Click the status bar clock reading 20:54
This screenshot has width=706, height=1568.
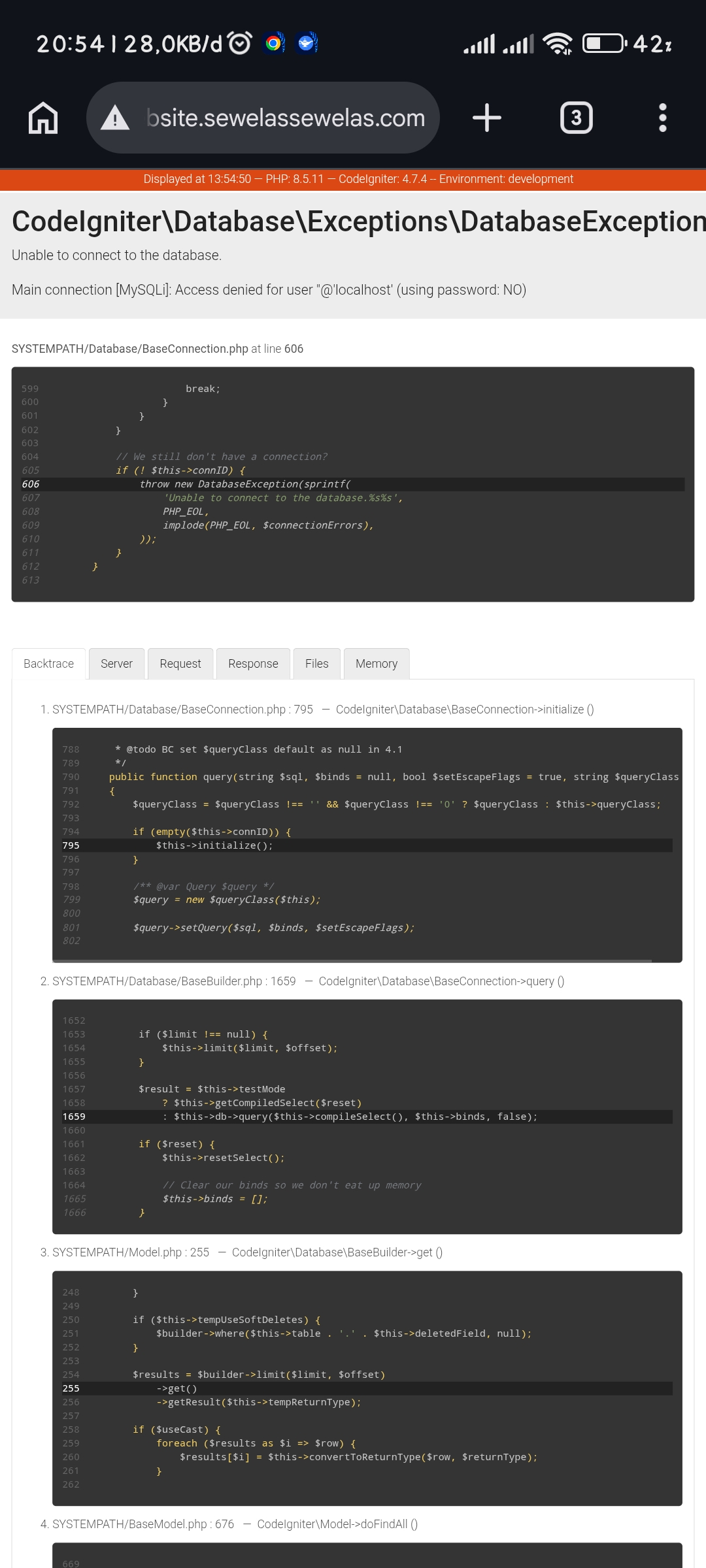[71, 44]
